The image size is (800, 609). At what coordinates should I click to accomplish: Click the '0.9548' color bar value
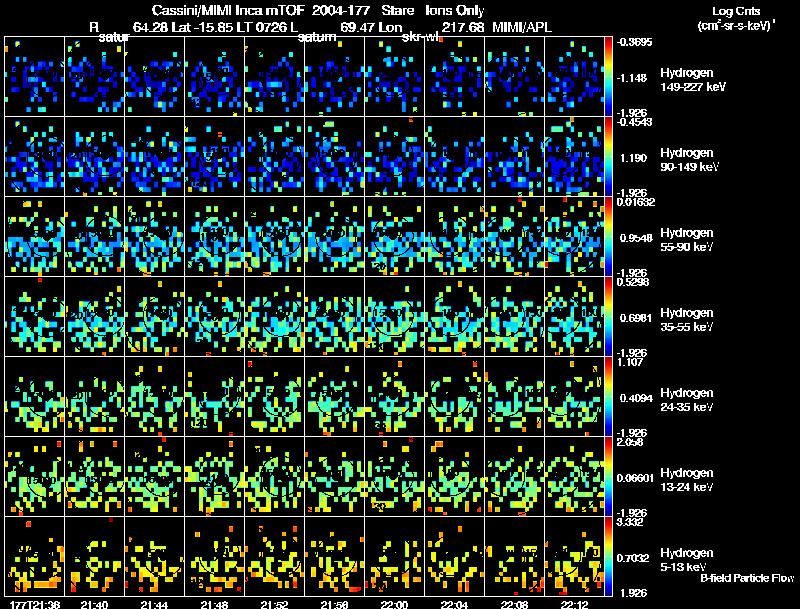636,238
